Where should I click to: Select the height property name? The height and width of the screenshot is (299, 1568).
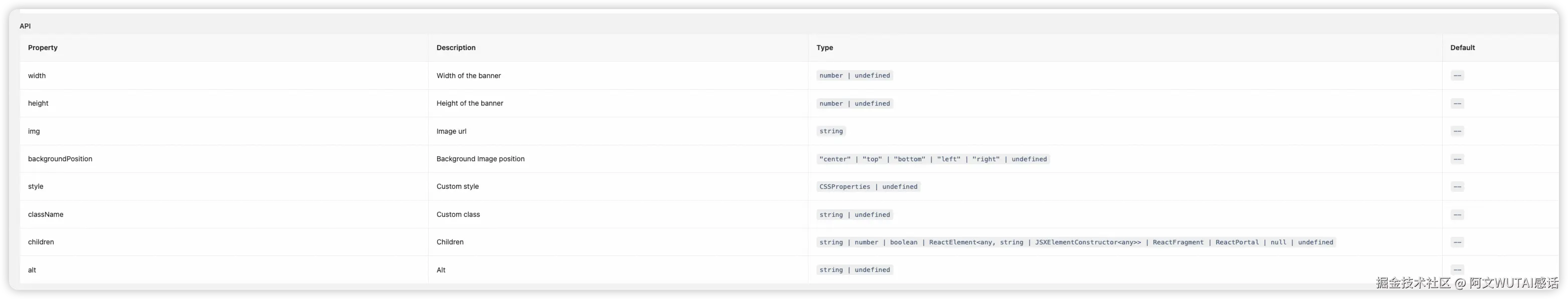click(x=38, y=103)
